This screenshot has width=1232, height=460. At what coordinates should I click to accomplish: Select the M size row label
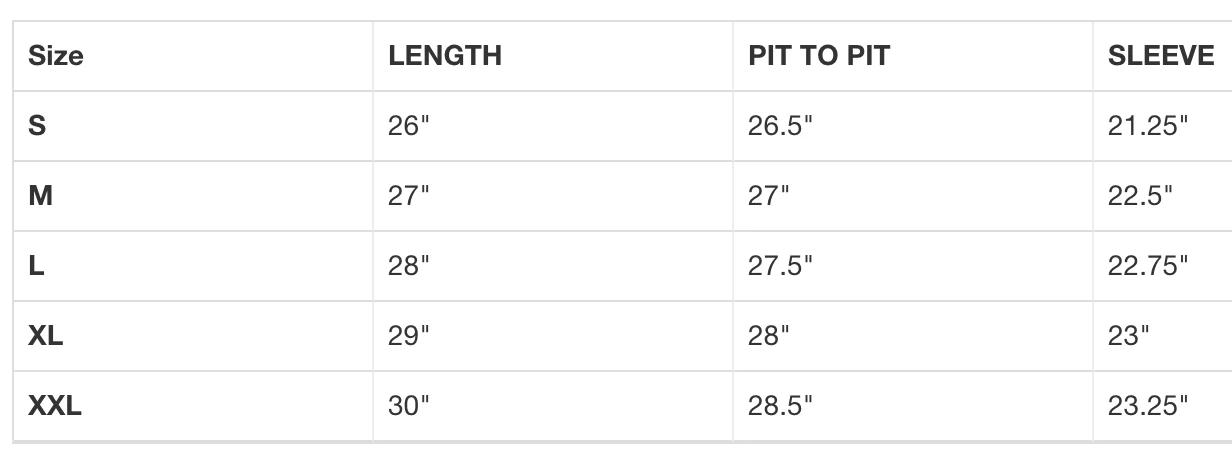pyautogui.click(x=41, y=197)
